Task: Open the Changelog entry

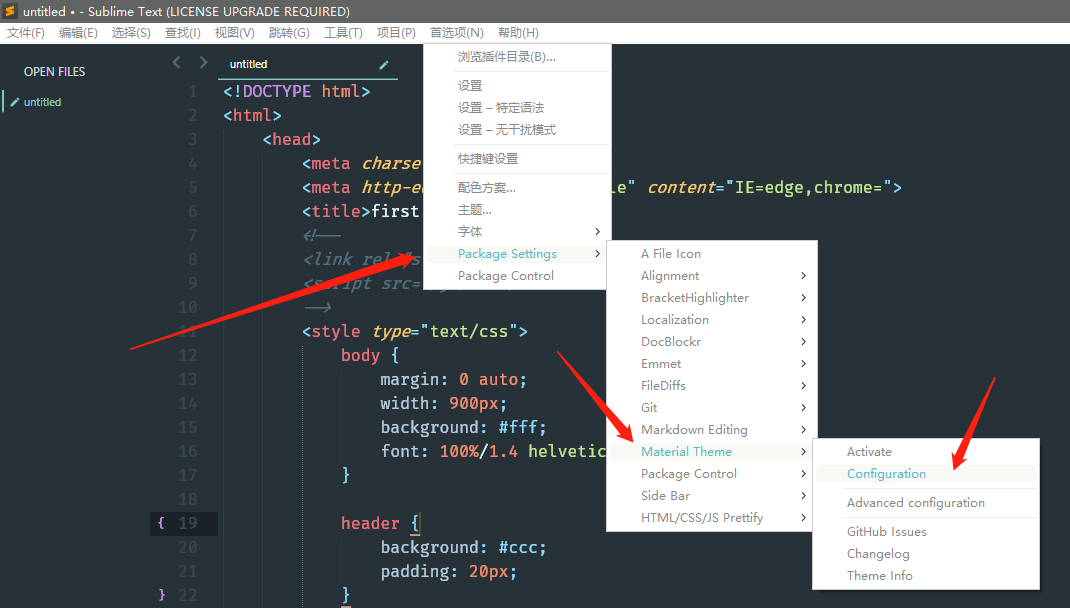Action: (x=881, y=553)
